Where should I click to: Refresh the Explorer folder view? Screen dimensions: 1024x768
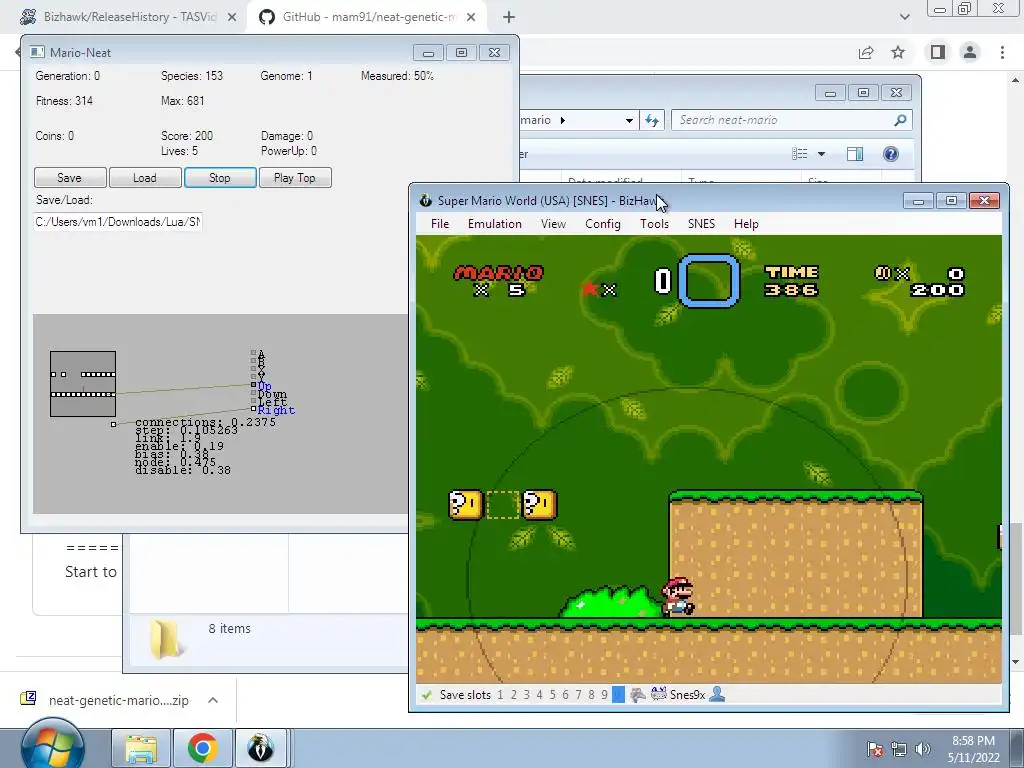(x=652, y=120)
